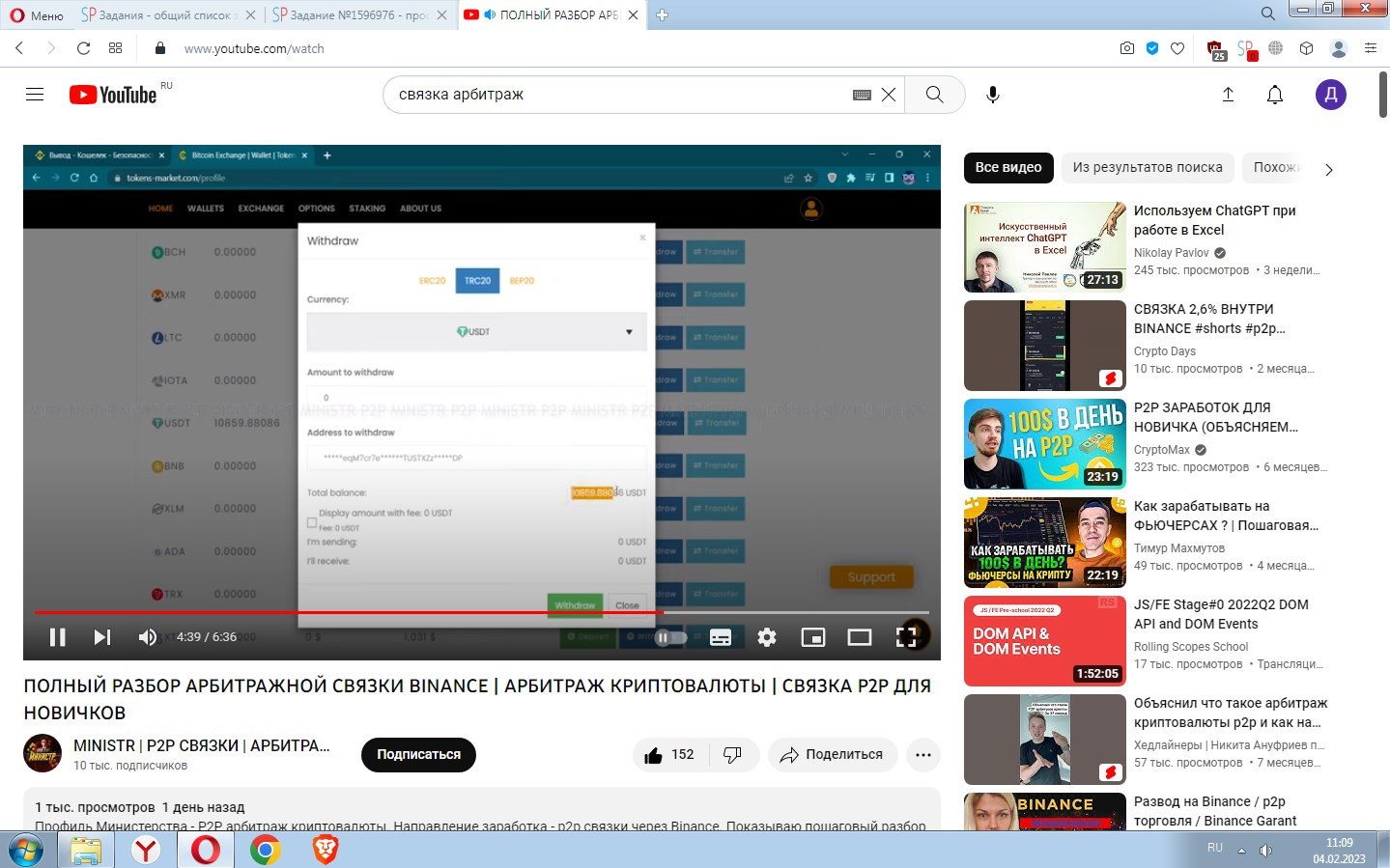The height and width of the screenshot is (868, 1390).
Task: Show more filter chips with right arrow
Action: click(1328, 169)
